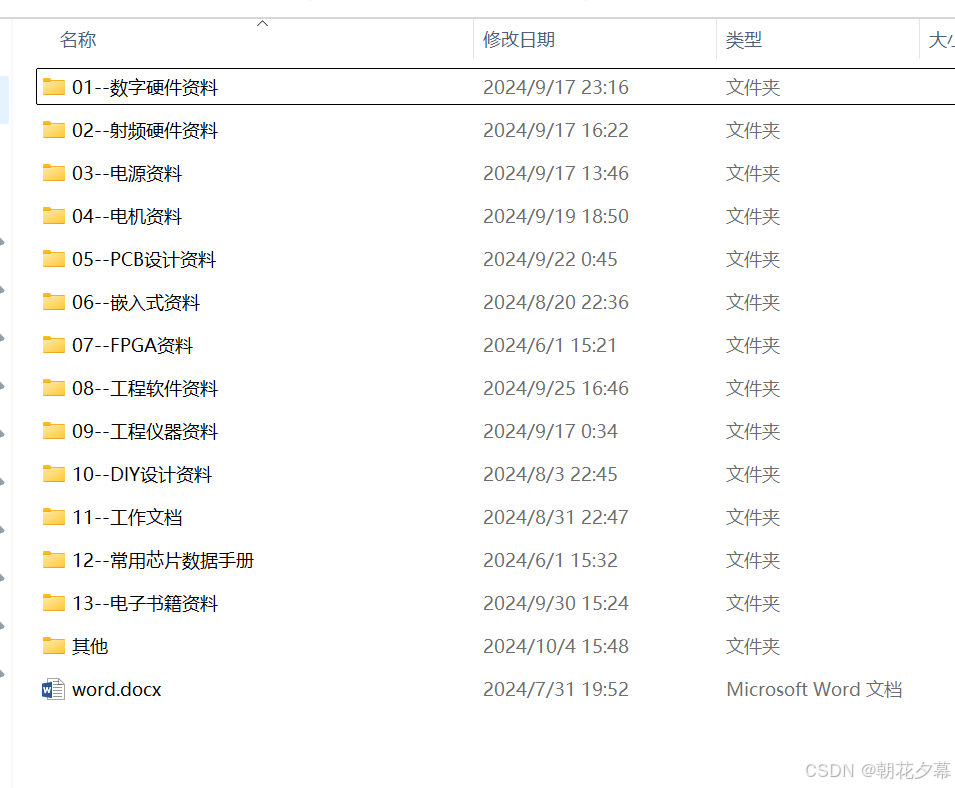Sort by 类型 column header
This screenshot has height=788, width=955.
click(744, 40)
